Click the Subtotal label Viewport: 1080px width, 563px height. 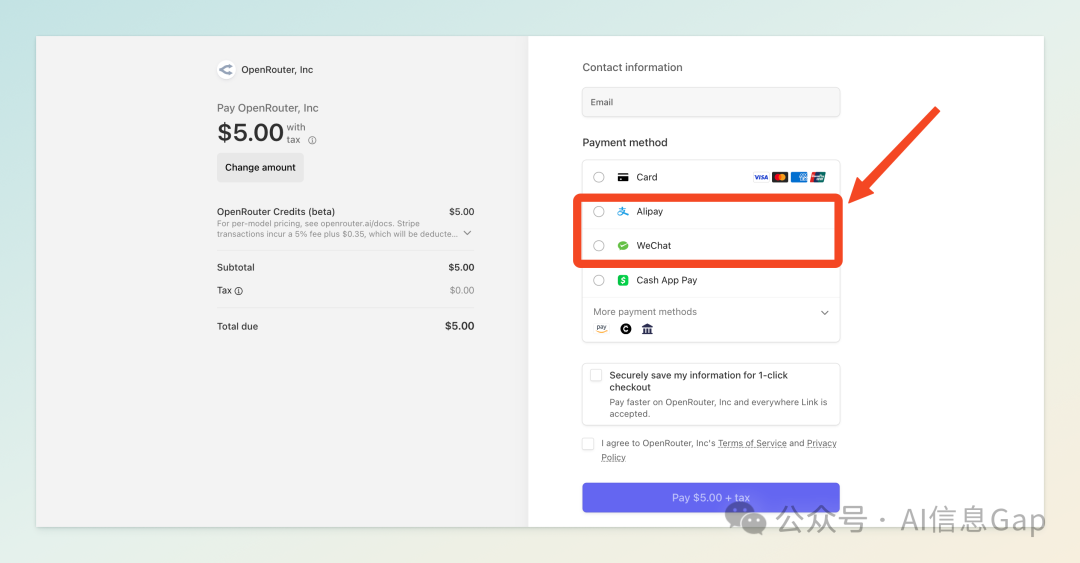coord(236,267)
